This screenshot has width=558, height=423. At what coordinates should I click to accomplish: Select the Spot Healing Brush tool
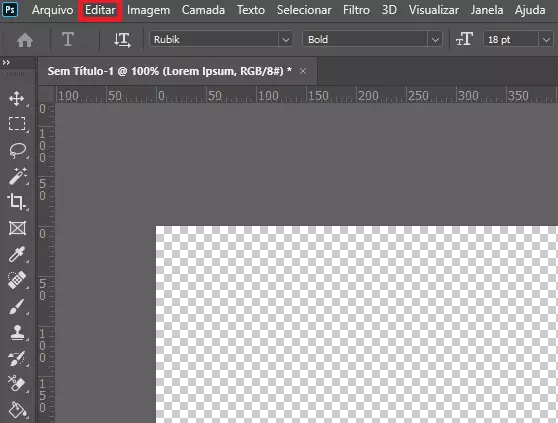click(x=17, y=280)
